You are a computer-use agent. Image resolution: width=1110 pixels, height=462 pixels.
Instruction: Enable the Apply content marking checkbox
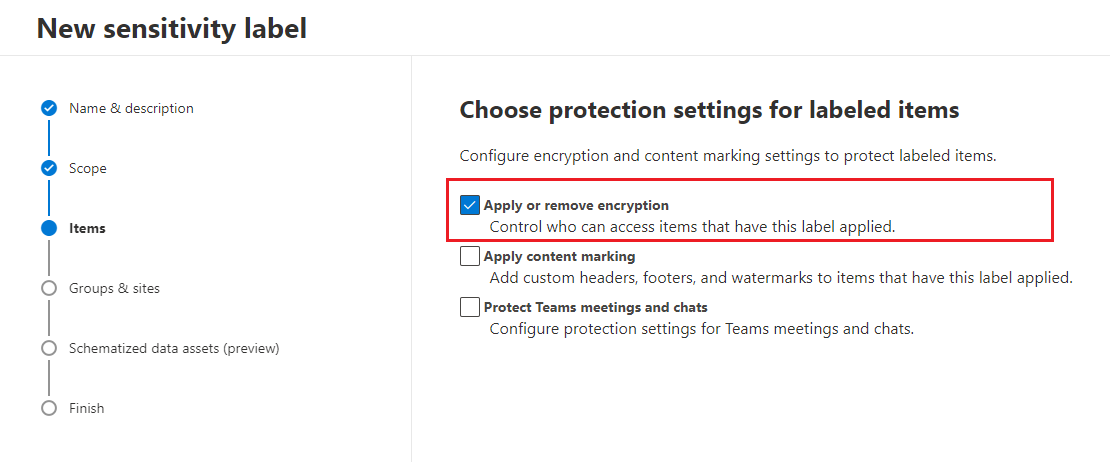(470, 257)
